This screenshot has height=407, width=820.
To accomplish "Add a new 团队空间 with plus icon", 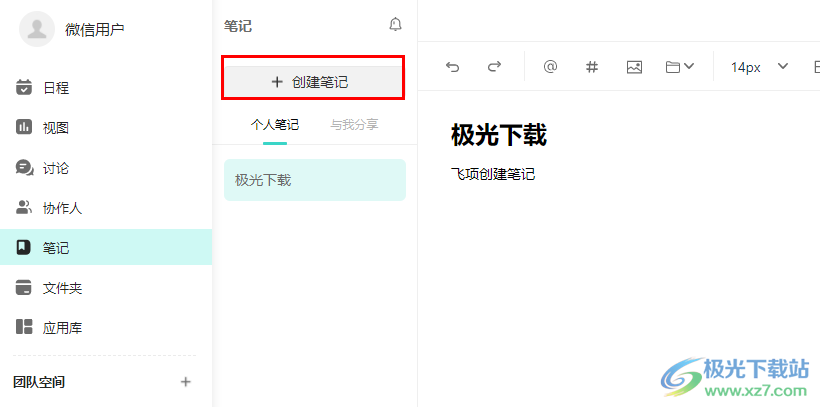I will (185, 382).
